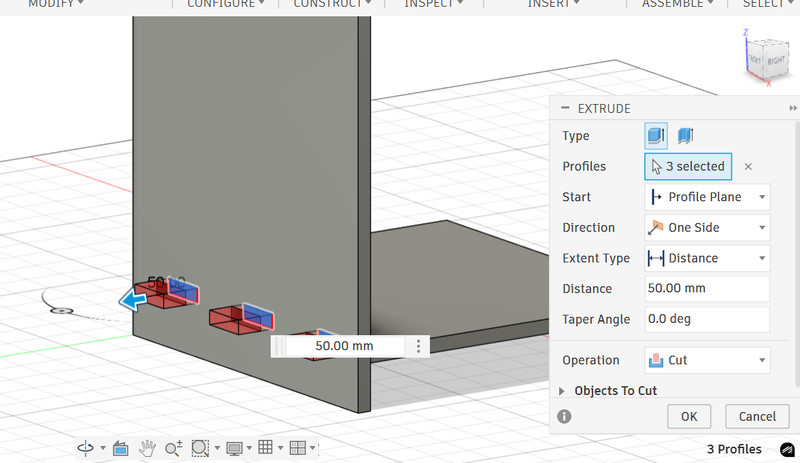The image size is (800, 463).
Task: Open the Zoom Window dropdown arrow
Action: (217, 448)
